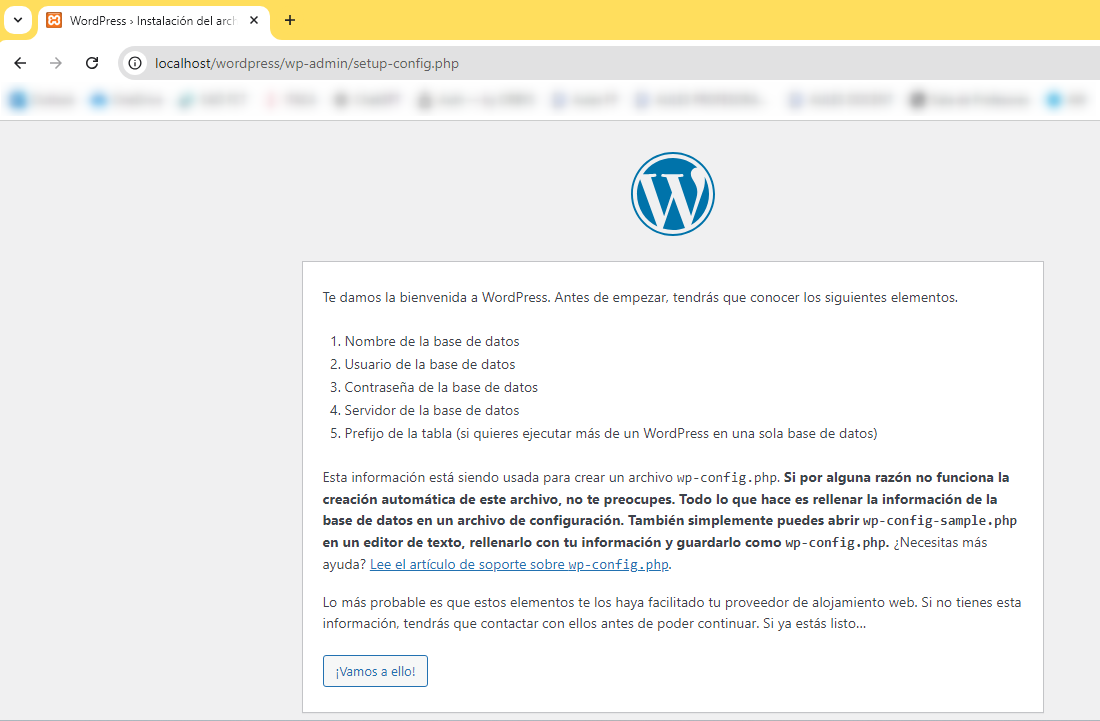Reload the setup-config.php page
Screen dimensions: 1100x721
pyautogui.click(x=92, y=63)
